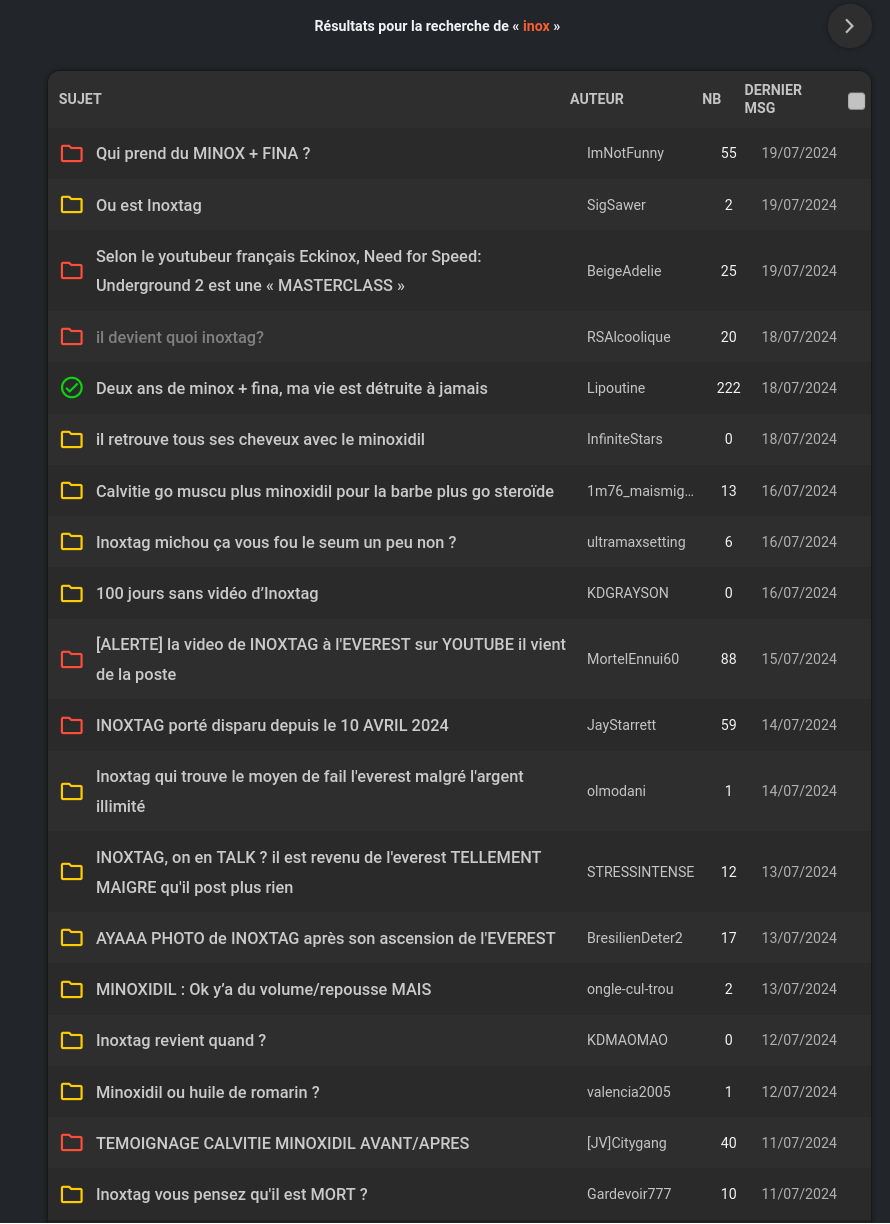Open author profile 'STRESSINTENSE'

coord(640,872)
